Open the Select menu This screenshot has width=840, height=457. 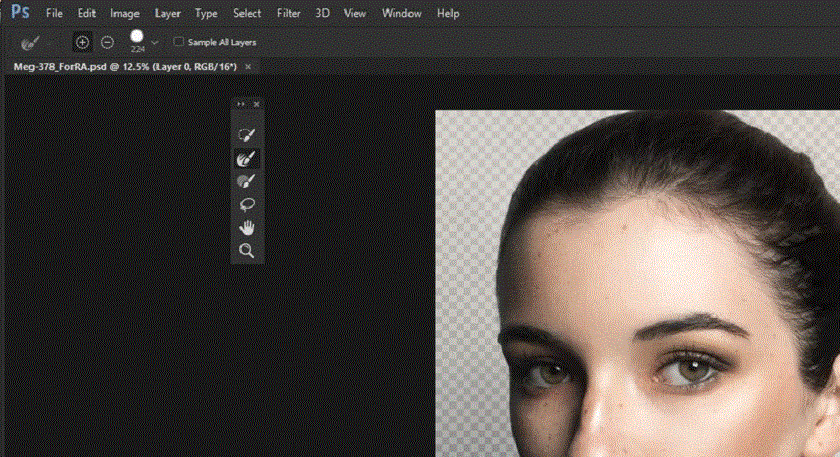click(x=246, y=14)
